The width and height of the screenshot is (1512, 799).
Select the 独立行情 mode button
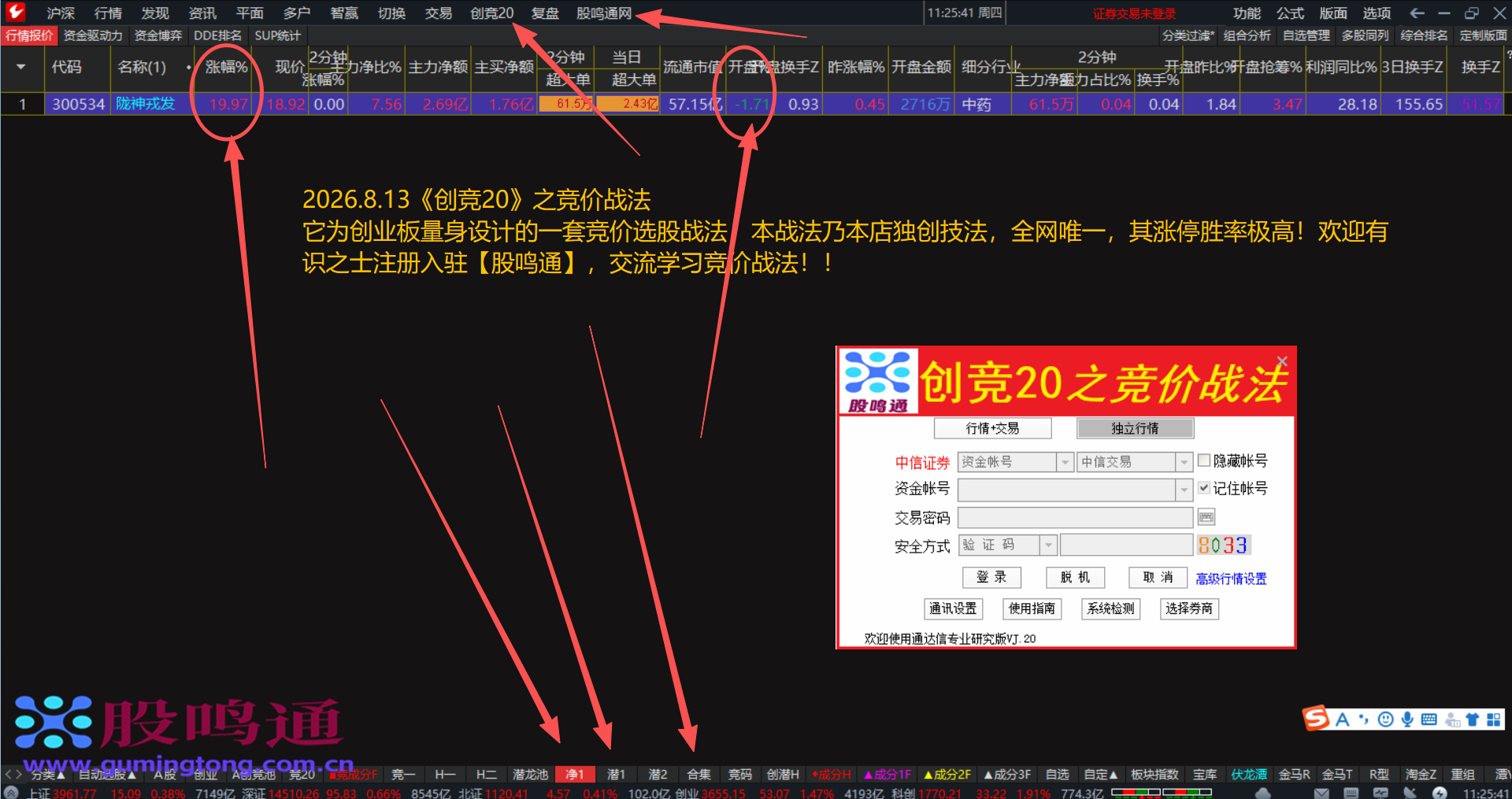point(1135,428)
